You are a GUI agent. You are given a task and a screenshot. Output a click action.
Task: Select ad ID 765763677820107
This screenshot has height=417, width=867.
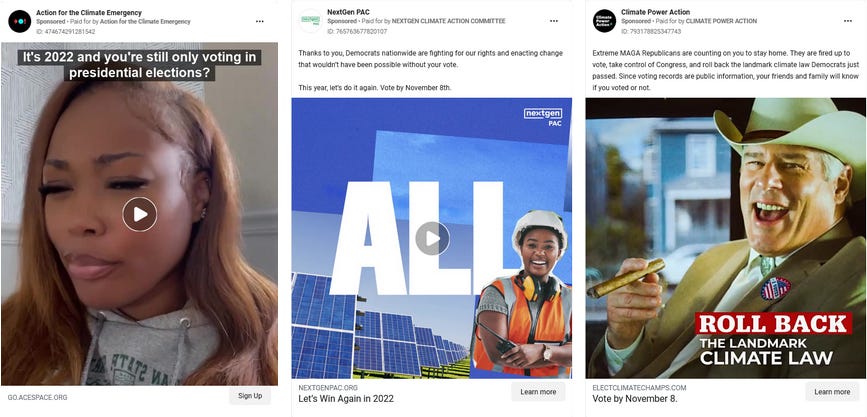pos(357,32)
